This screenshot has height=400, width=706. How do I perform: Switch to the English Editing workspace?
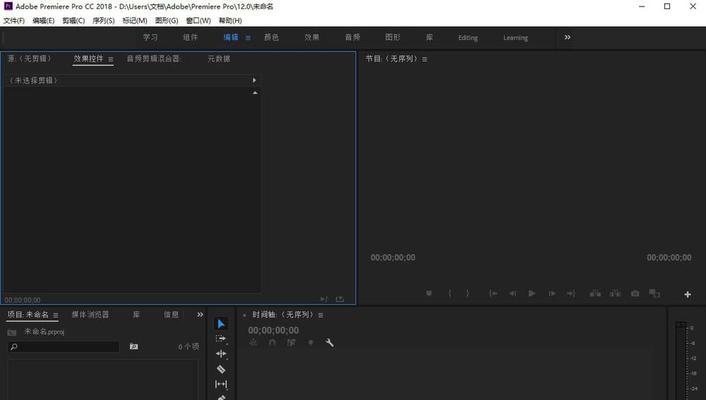pos(468,38)
